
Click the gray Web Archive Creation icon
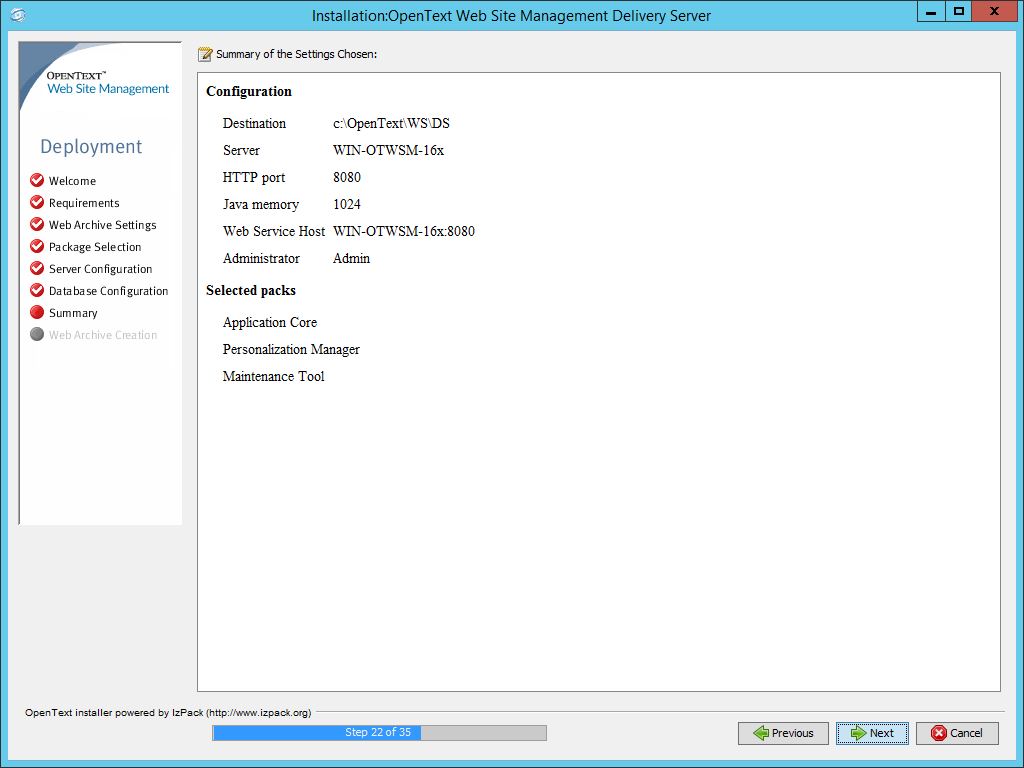coord(37,334)
